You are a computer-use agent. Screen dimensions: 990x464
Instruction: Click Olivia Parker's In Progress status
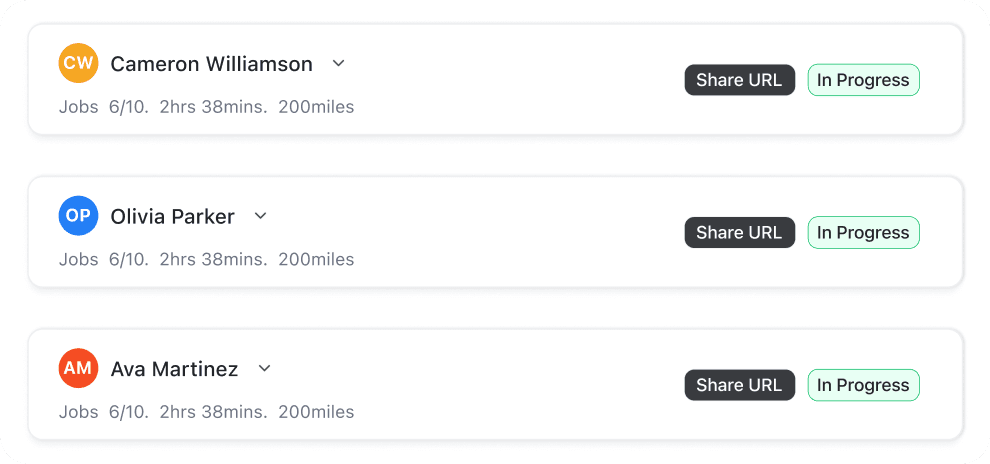pyautogui.click(x=863, y=233)
